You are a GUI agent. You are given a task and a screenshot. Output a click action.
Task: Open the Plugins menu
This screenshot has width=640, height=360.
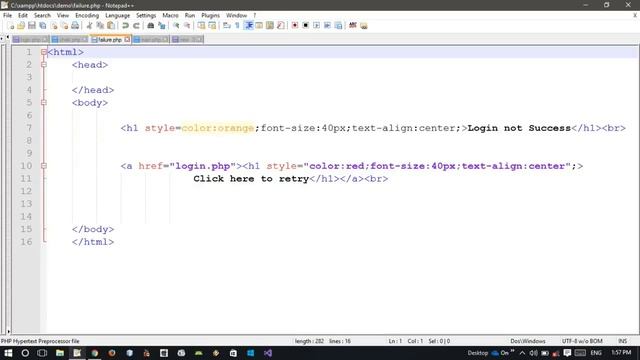pos(211,16)
